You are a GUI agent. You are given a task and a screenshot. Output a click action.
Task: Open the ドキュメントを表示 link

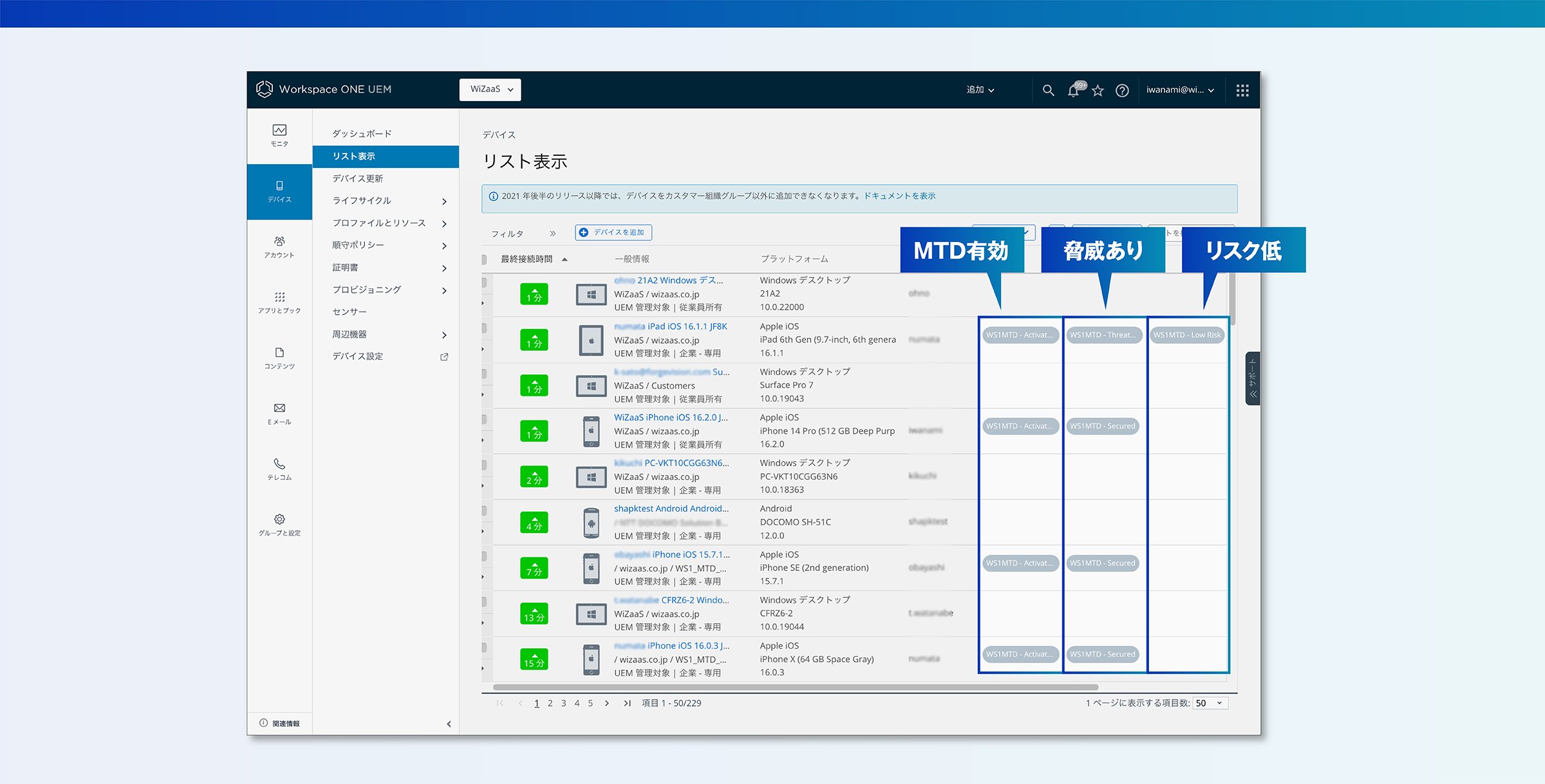899,196
